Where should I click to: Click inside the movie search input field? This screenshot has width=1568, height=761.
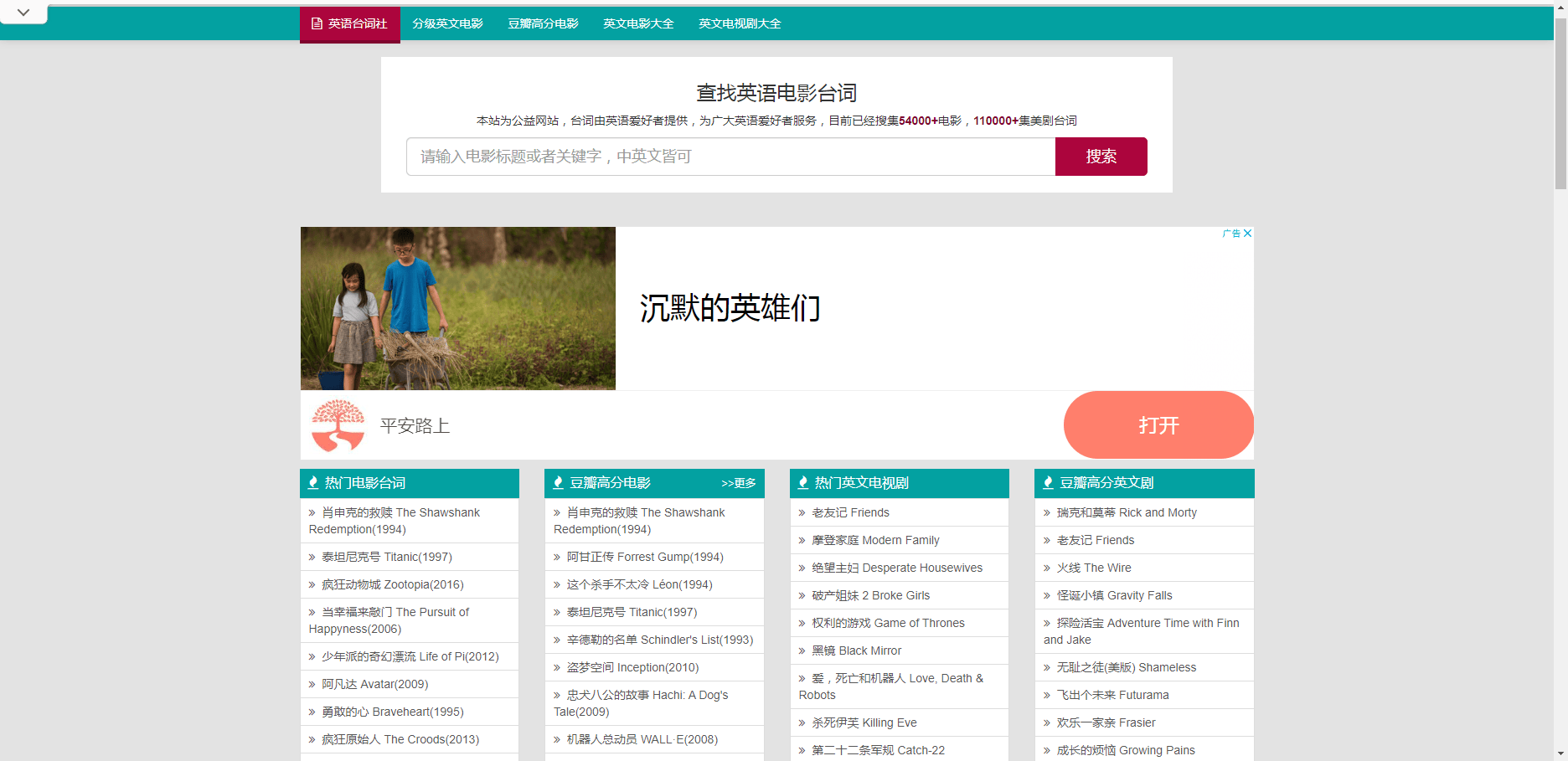click(730, 157)
